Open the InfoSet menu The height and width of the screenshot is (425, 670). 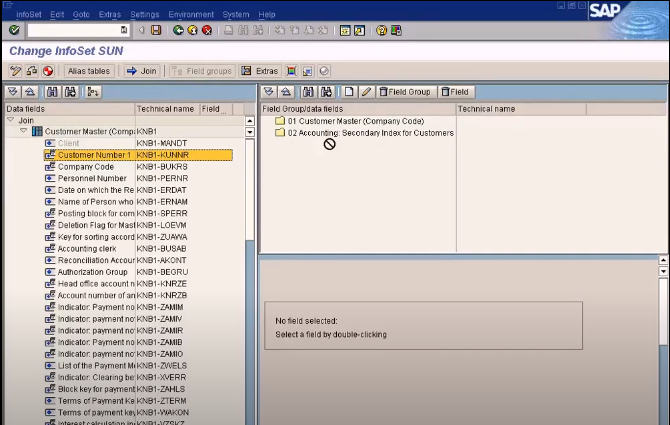29,15
